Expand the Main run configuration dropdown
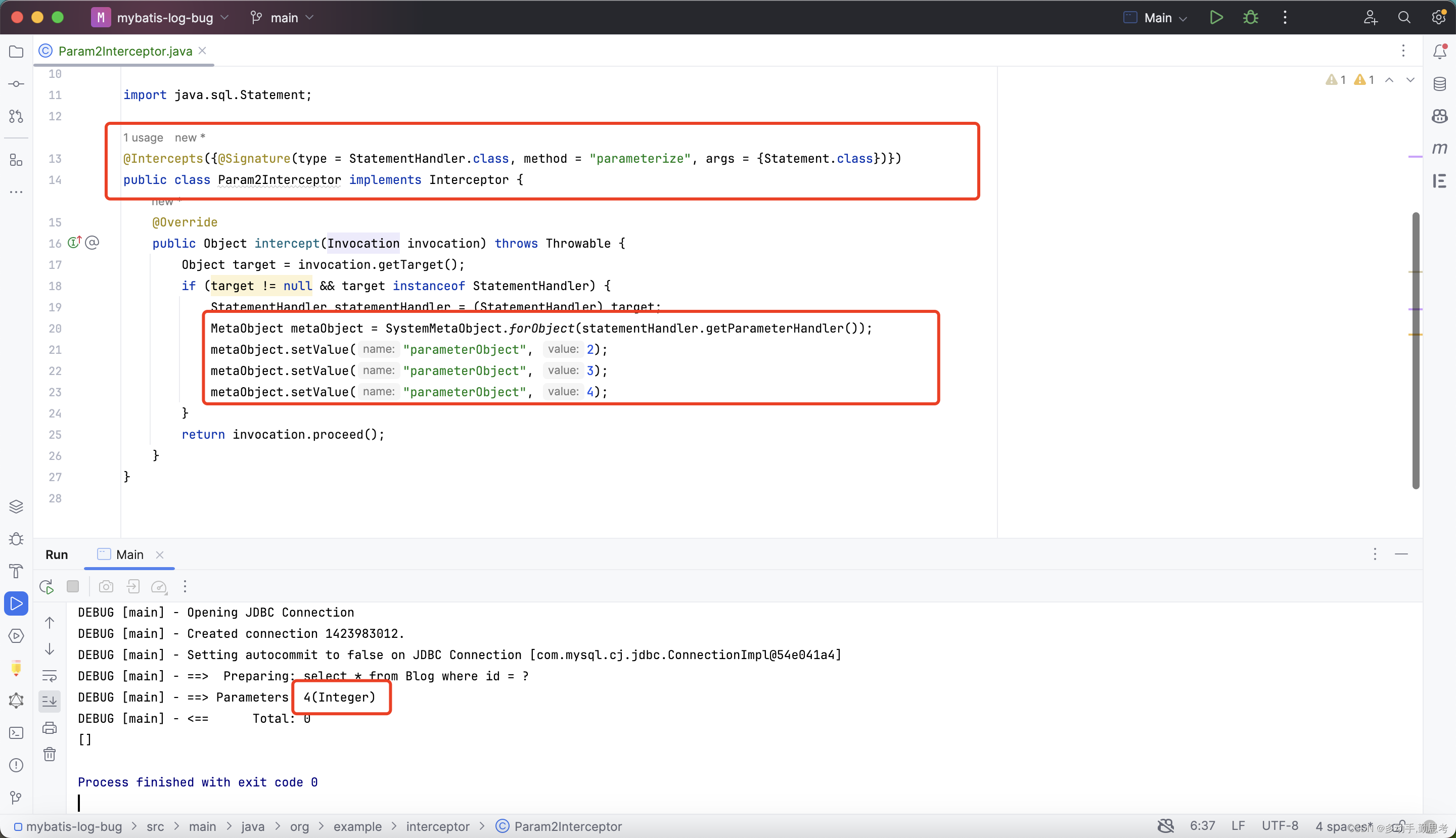Viewport: 1456px width, 838px height. pos(1156,17)
